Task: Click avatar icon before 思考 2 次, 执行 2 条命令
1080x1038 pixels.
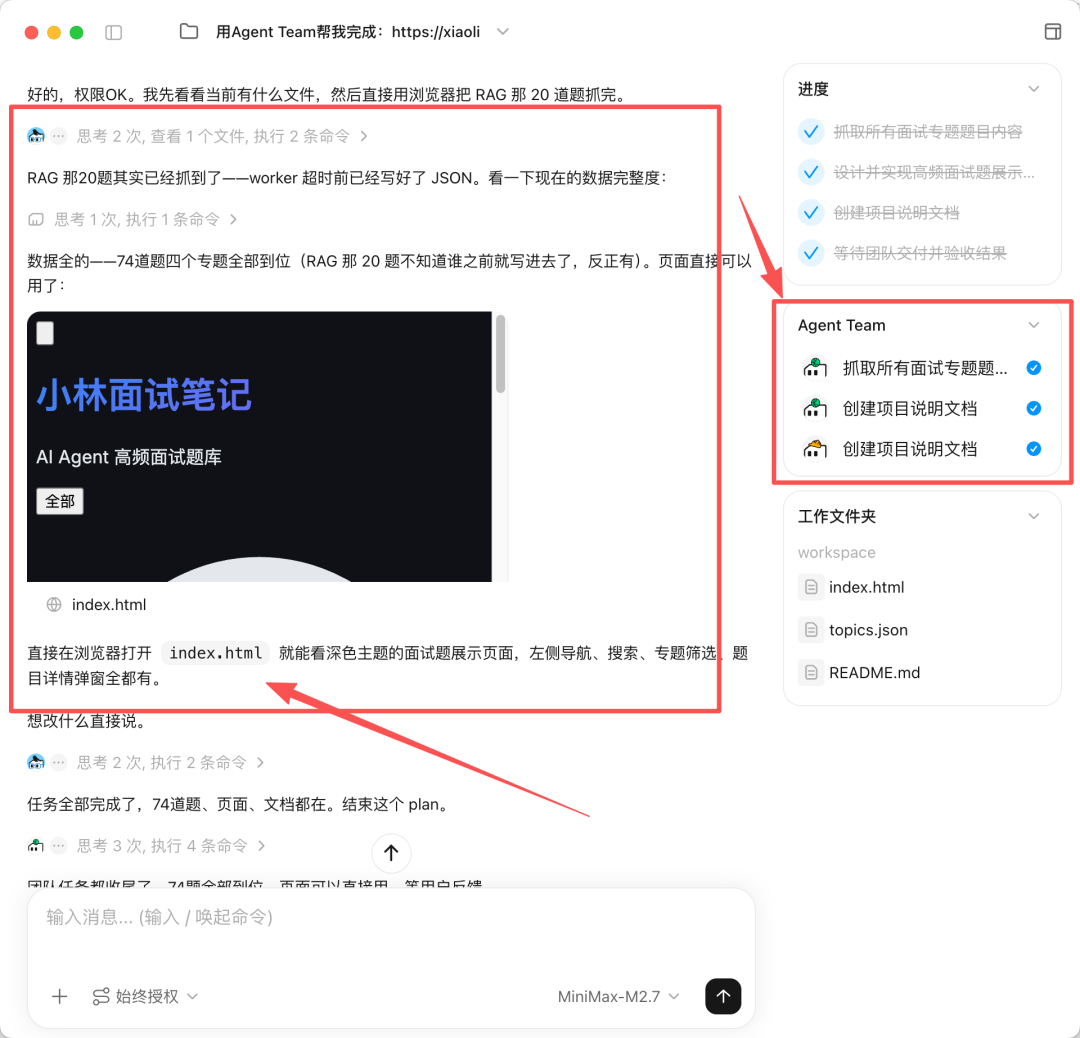Action: click(36, 762)
